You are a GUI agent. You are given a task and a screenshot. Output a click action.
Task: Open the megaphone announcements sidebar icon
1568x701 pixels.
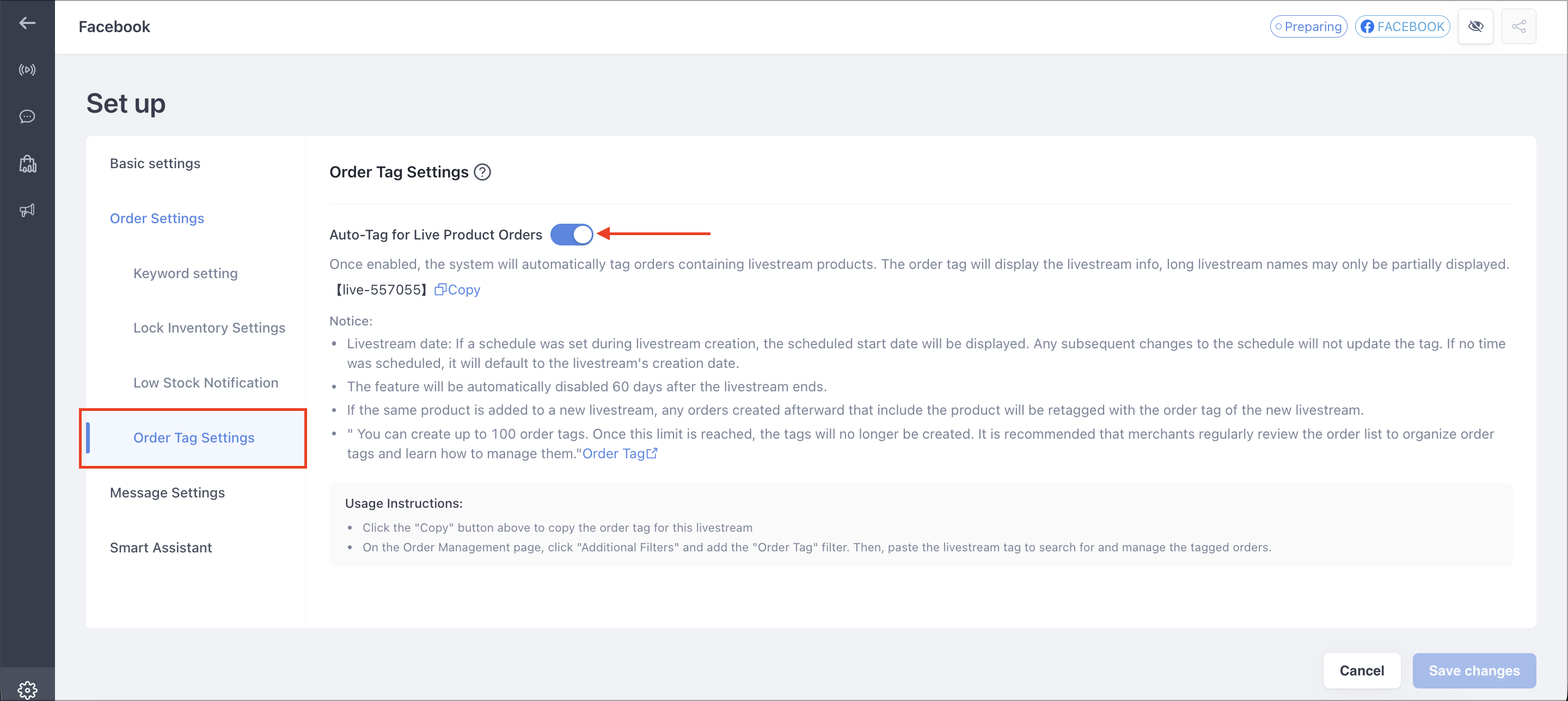click(27, 211)
